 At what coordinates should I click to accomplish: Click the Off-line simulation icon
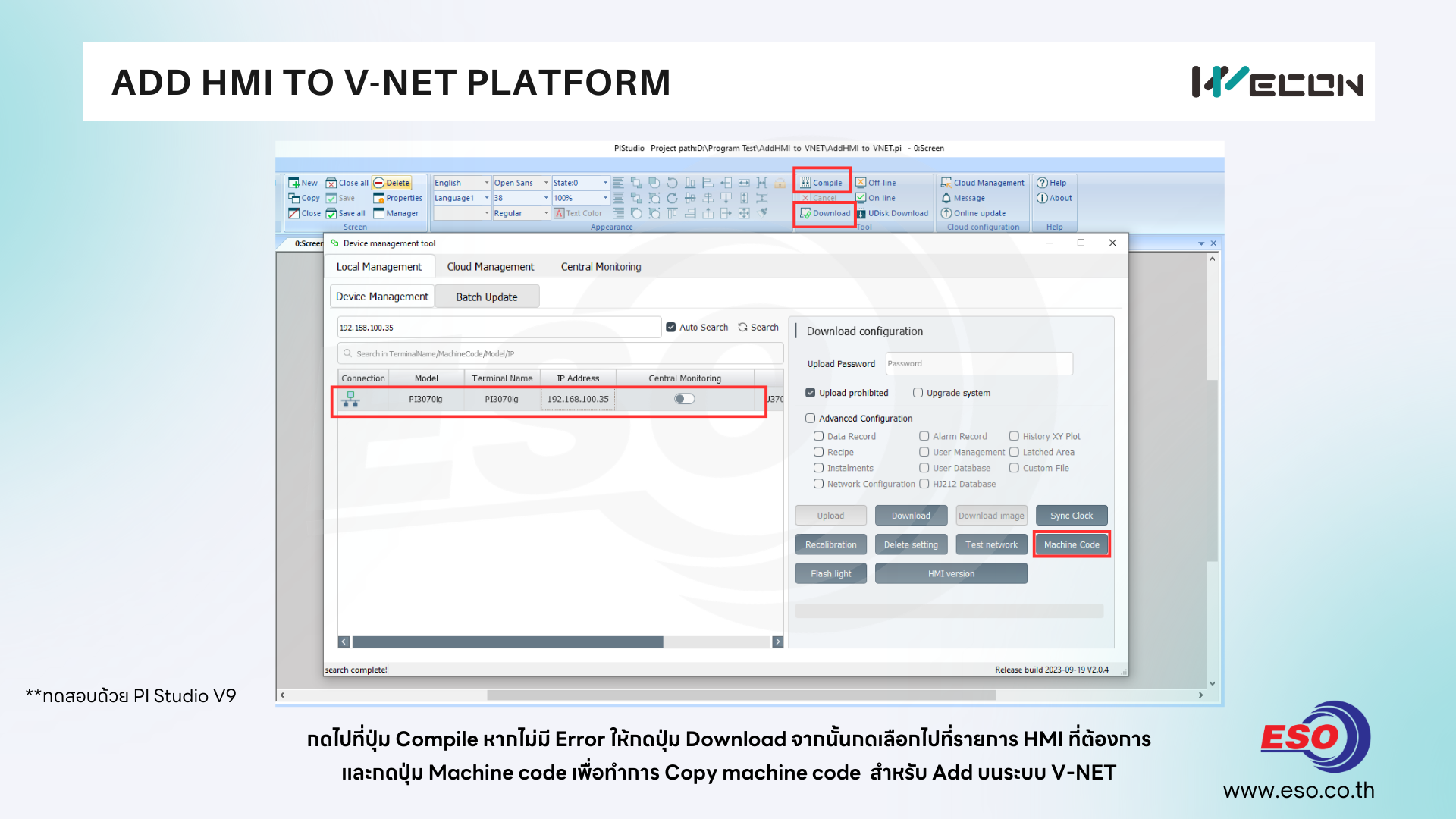tap(861, 183)
